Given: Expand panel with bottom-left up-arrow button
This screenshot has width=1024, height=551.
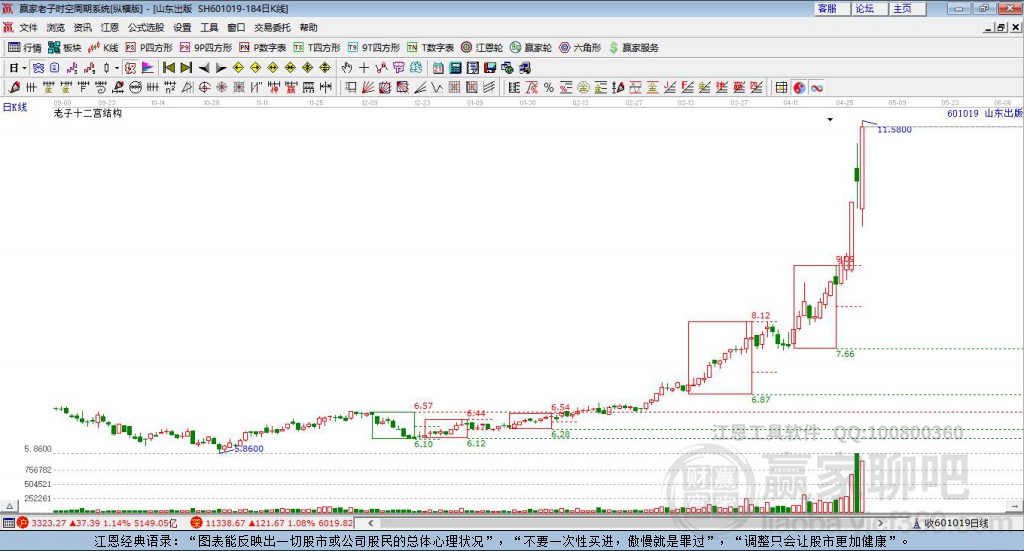Looking at the screenshot, I should (x=9, y=506).
